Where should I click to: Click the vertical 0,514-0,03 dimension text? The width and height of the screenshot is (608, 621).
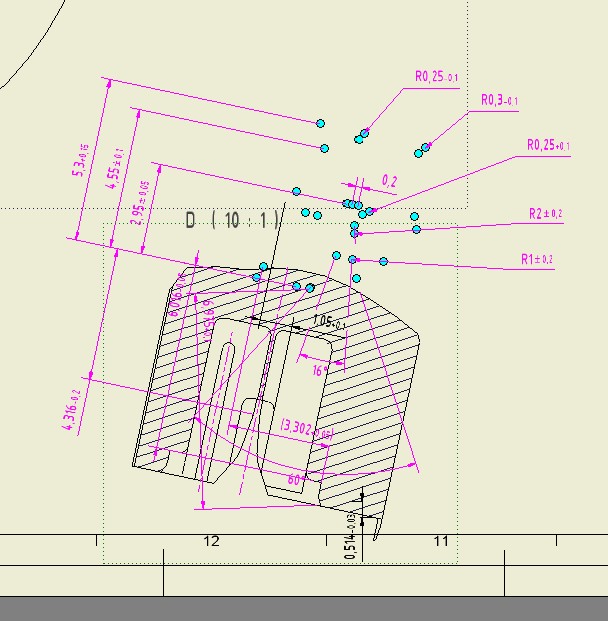point(351,535)
